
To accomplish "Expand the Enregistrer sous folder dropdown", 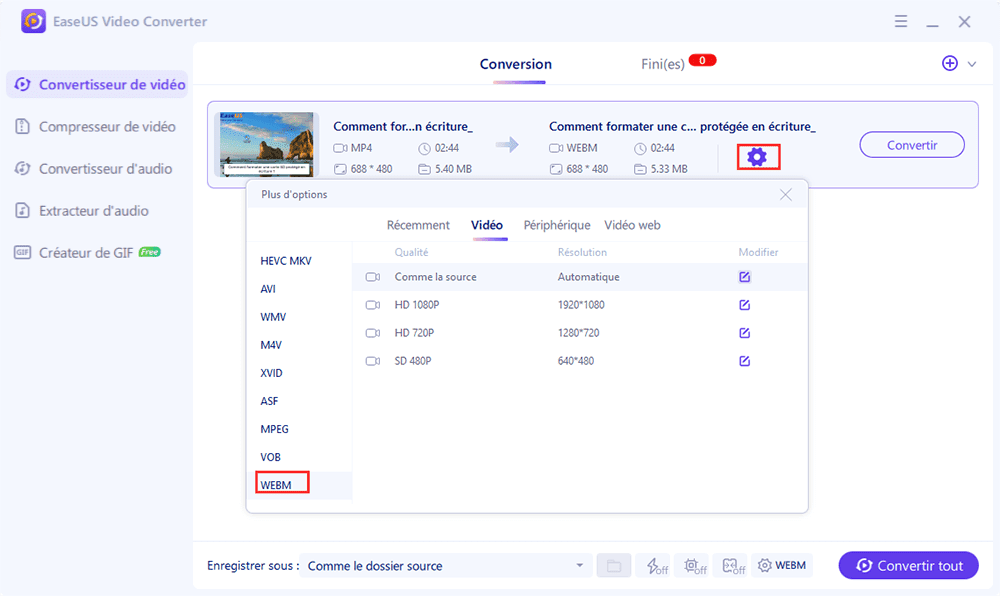I will [x=580, y=565].
